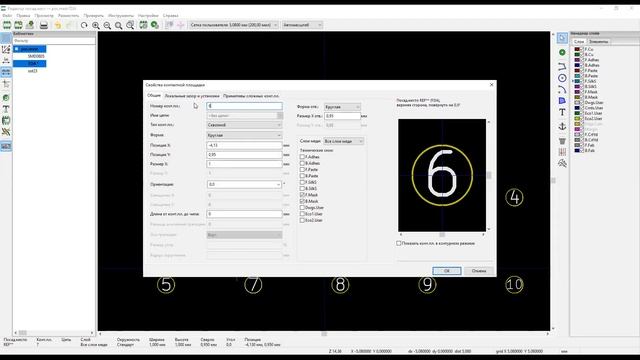Screen dimensions: 640x360
Task: Enable show pad in outline mode checkbox
Action: [x=399, y=243]
